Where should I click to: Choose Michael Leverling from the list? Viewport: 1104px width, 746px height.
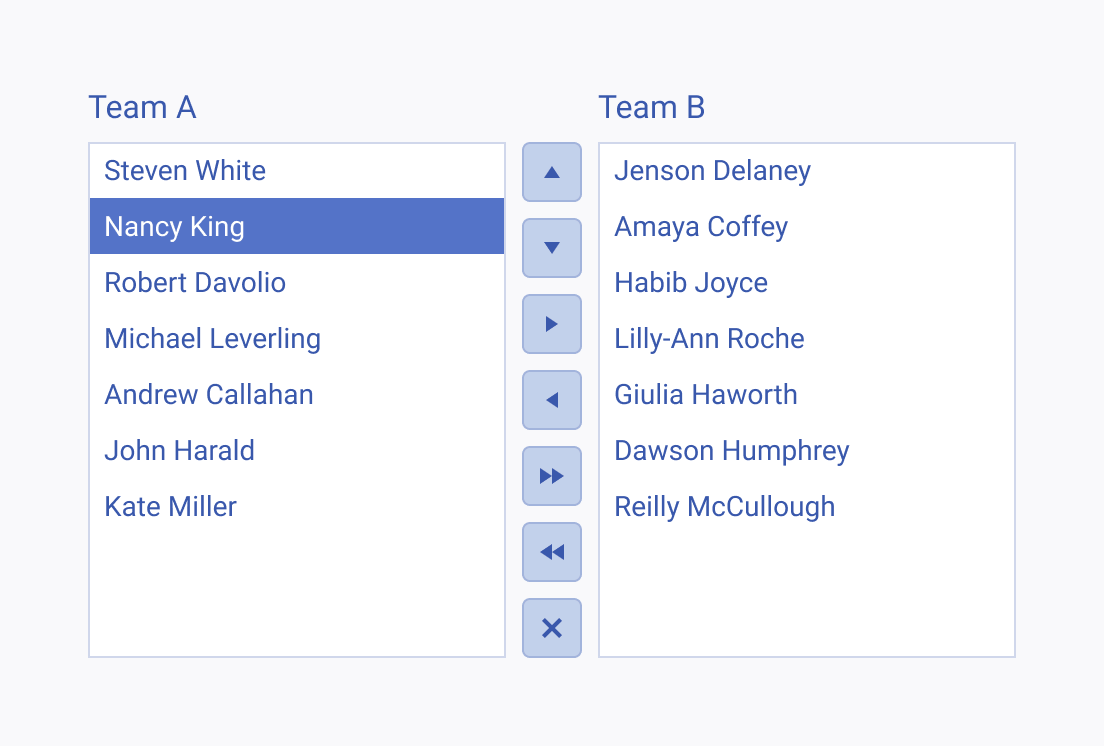(297, 339)
